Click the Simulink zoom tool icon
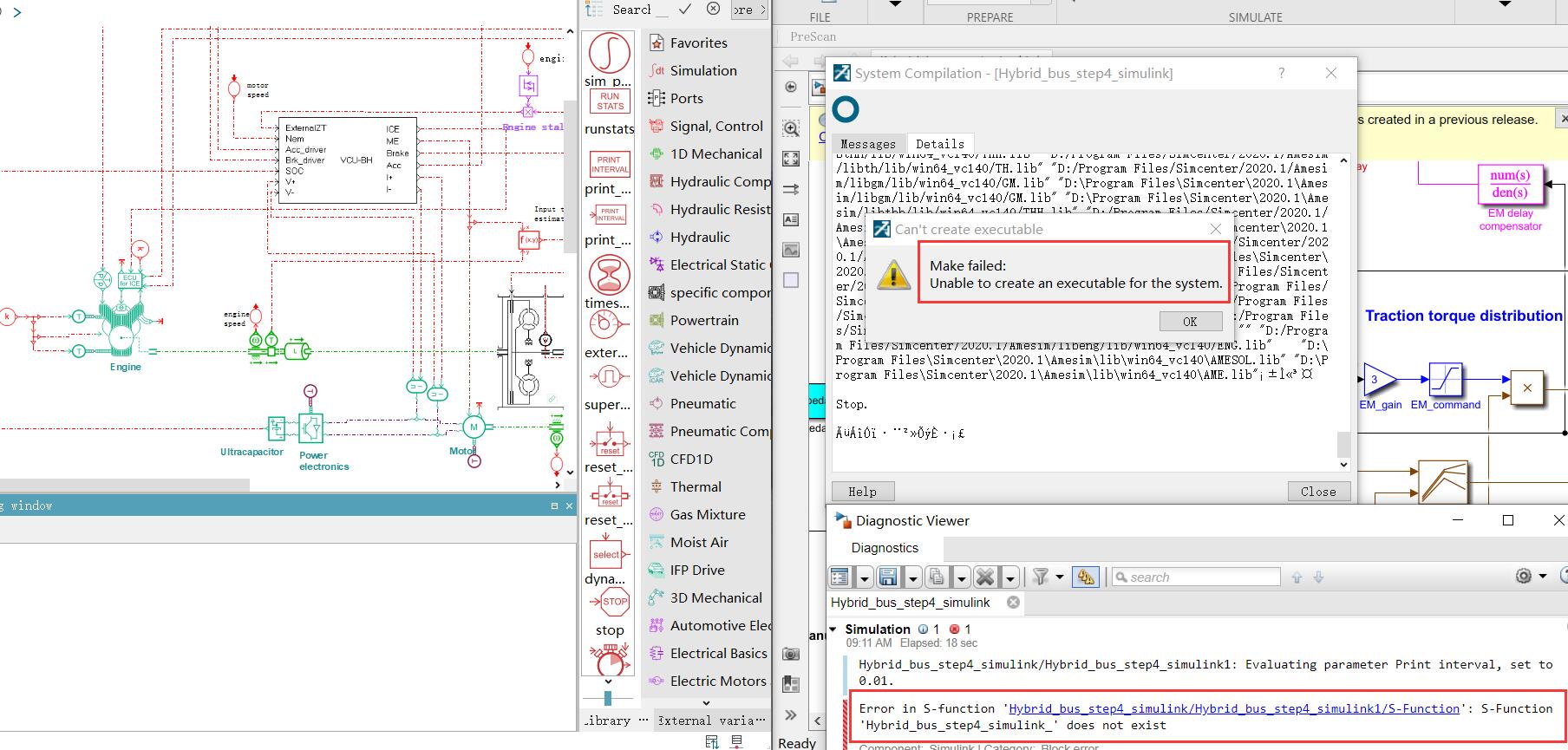The height and width of the screenshot is (750, 1568). [x=791, y=128]
